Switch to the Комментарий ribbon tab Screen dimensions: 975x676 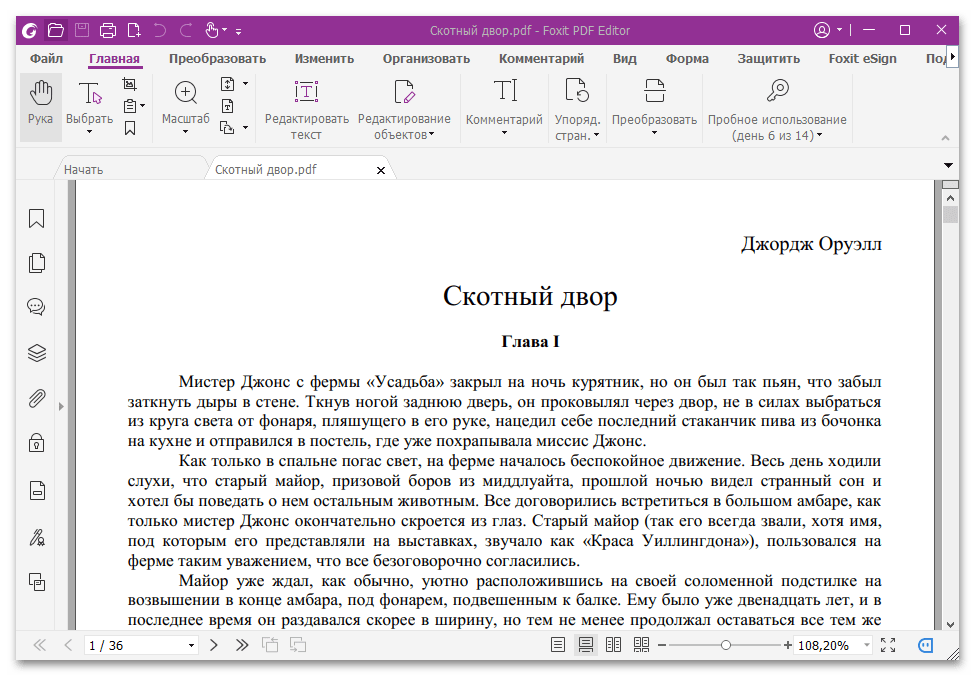coord(541,59)
